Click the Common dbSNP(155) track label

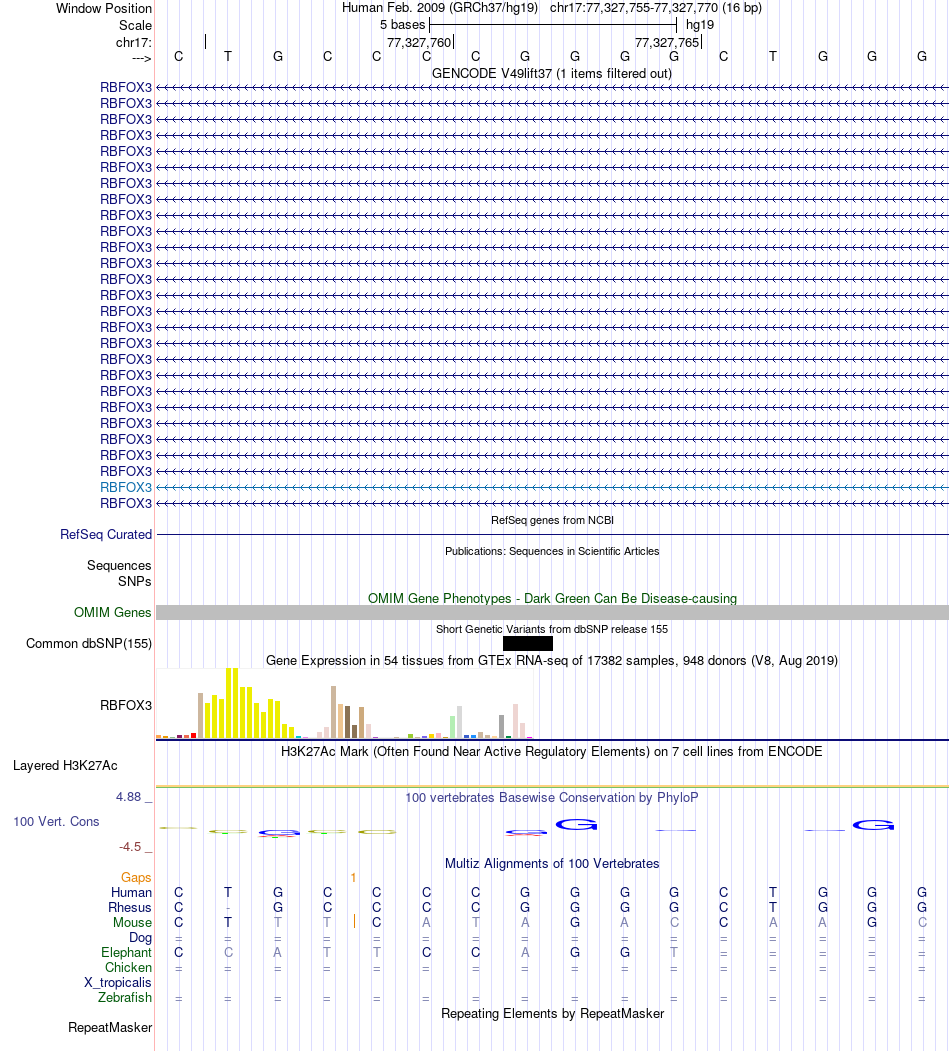click(x=89, y=643)
